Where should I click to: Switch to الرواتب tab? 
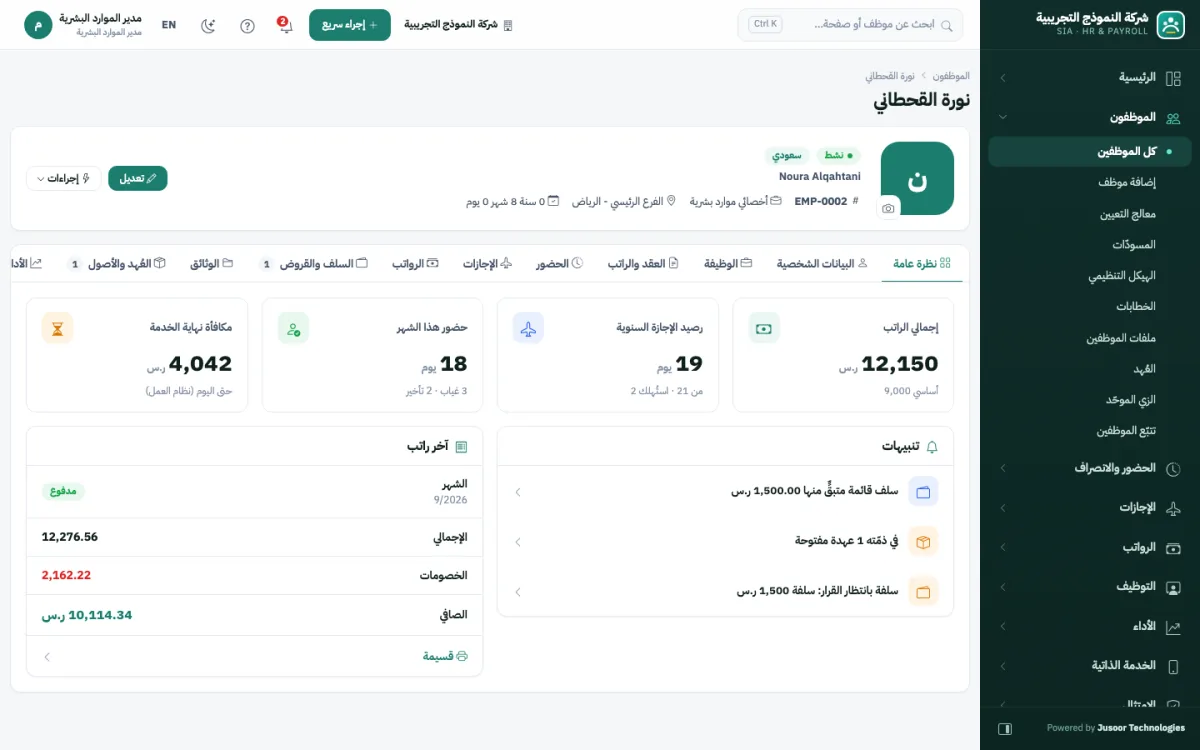click(x=415, y=264)
